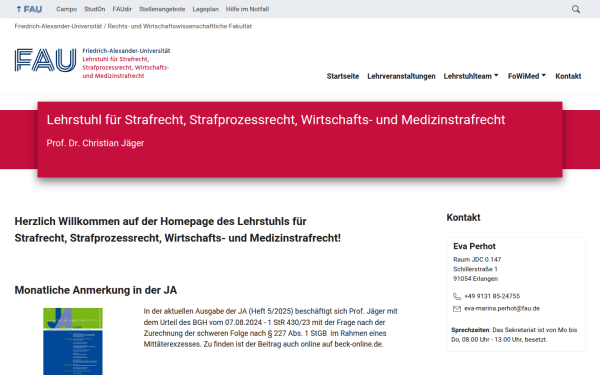The width and height of the screenshot is (600, 375).
Task: Open Lehrveranstaltungen menu item
Action: pos(401,76)
